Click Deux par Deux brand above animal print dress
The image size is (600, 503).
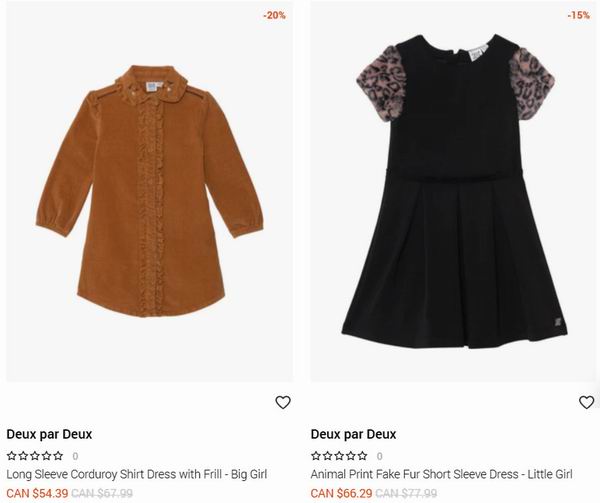[354, 435]
